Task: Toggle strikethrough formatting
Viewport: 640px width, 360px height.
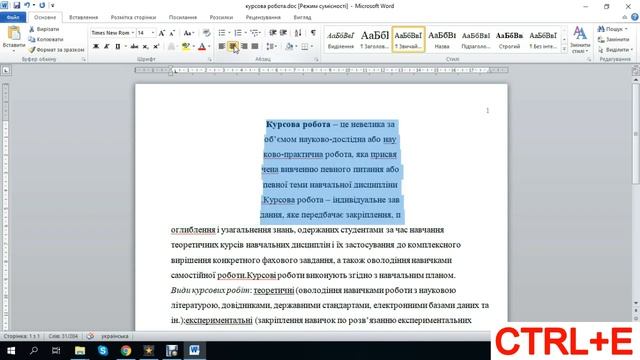Action: pos(134,47)
